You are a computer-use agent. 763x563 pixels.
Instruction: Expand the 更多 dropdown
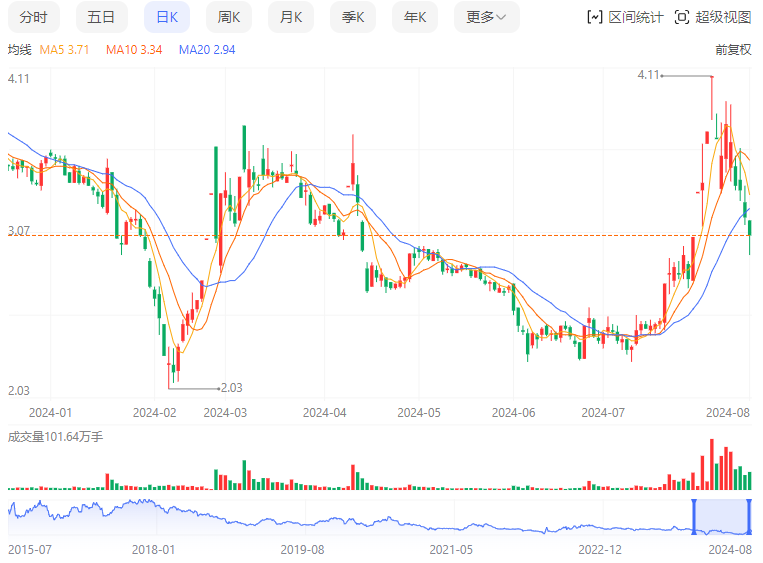point(487,18)
